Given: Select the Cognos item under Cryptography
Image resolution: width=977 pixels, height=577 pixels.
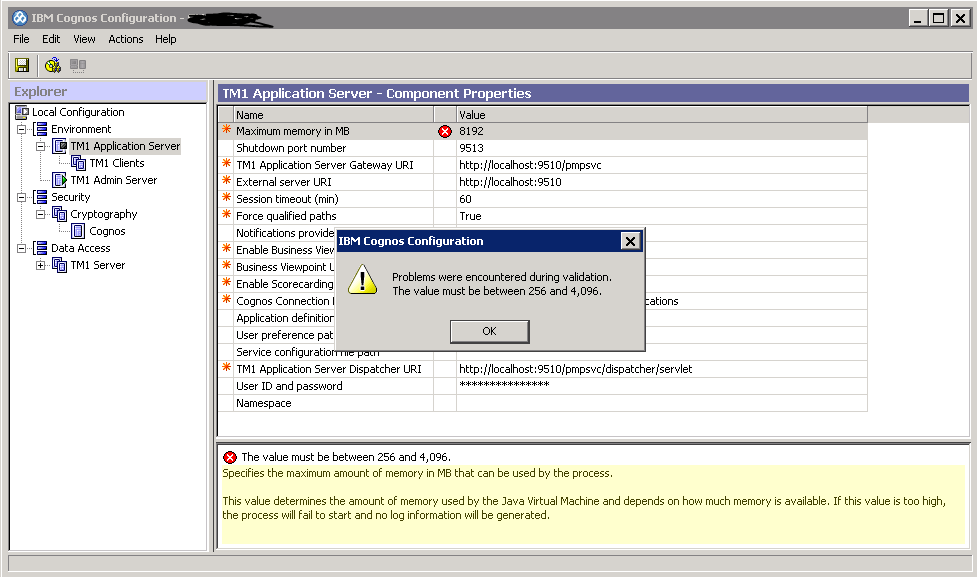Looking at the screenshot, I should point(107,231).
